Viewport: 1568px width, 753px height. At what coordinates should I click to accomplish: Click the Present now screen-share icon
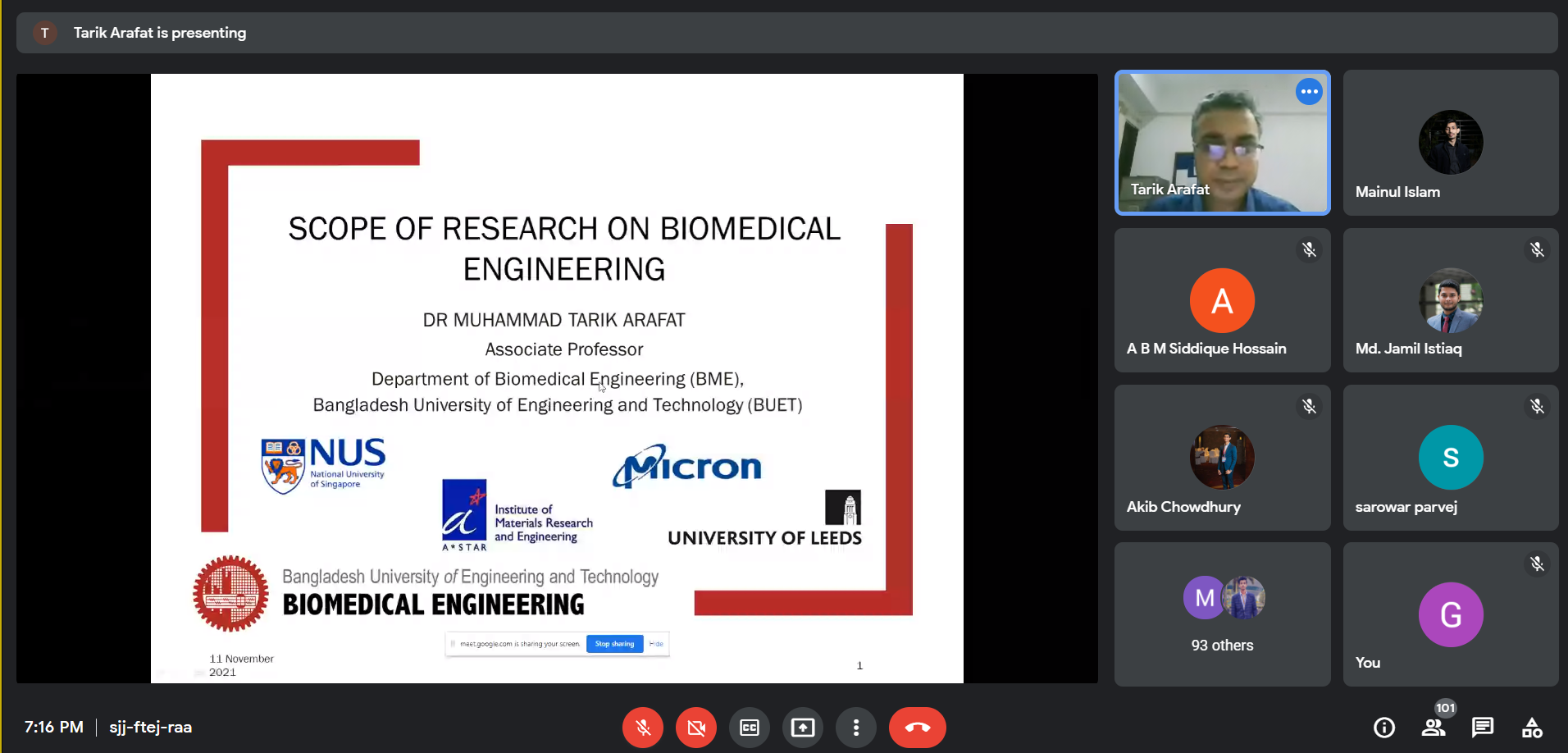tap(803, 728)
